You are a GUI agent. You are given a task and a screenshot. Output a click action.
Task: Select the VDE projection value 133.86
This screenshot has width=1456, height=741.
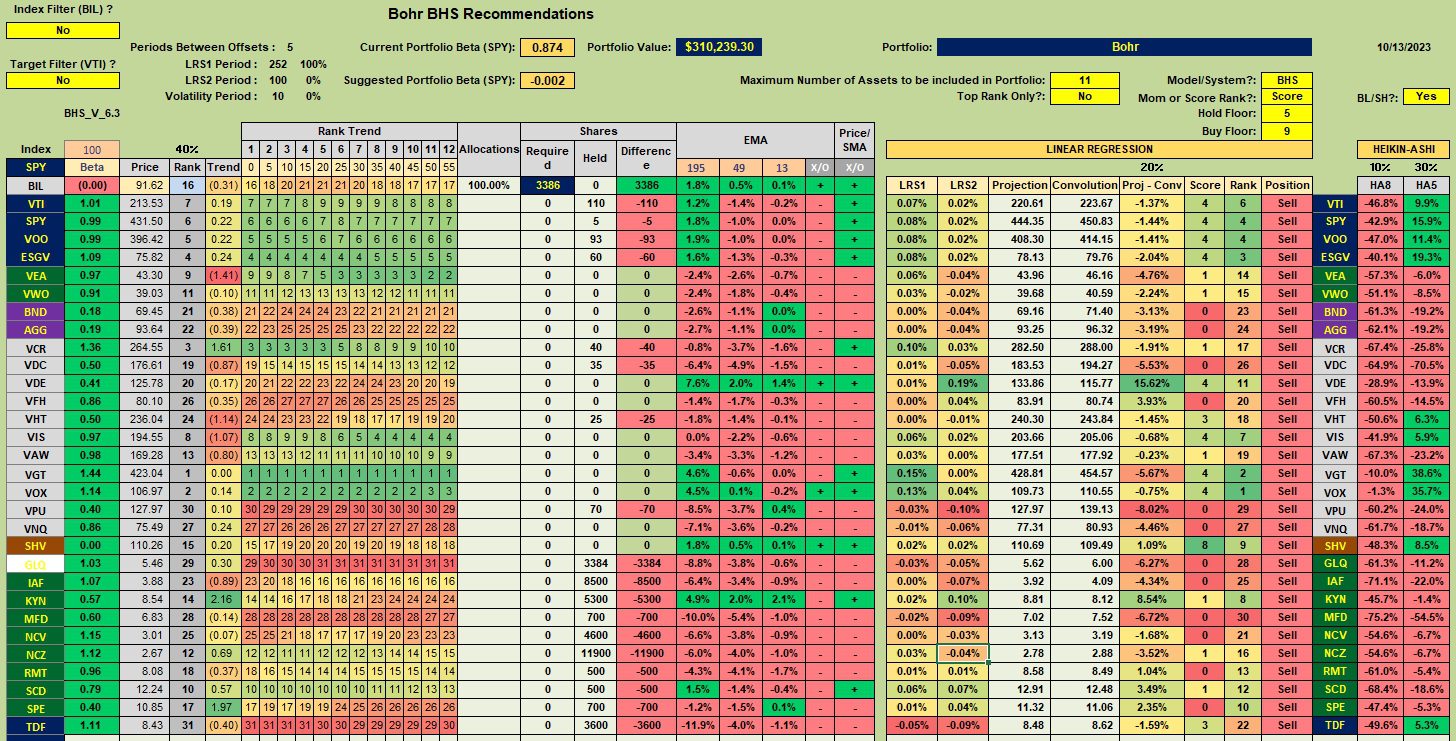click(x=1019, y=383)
